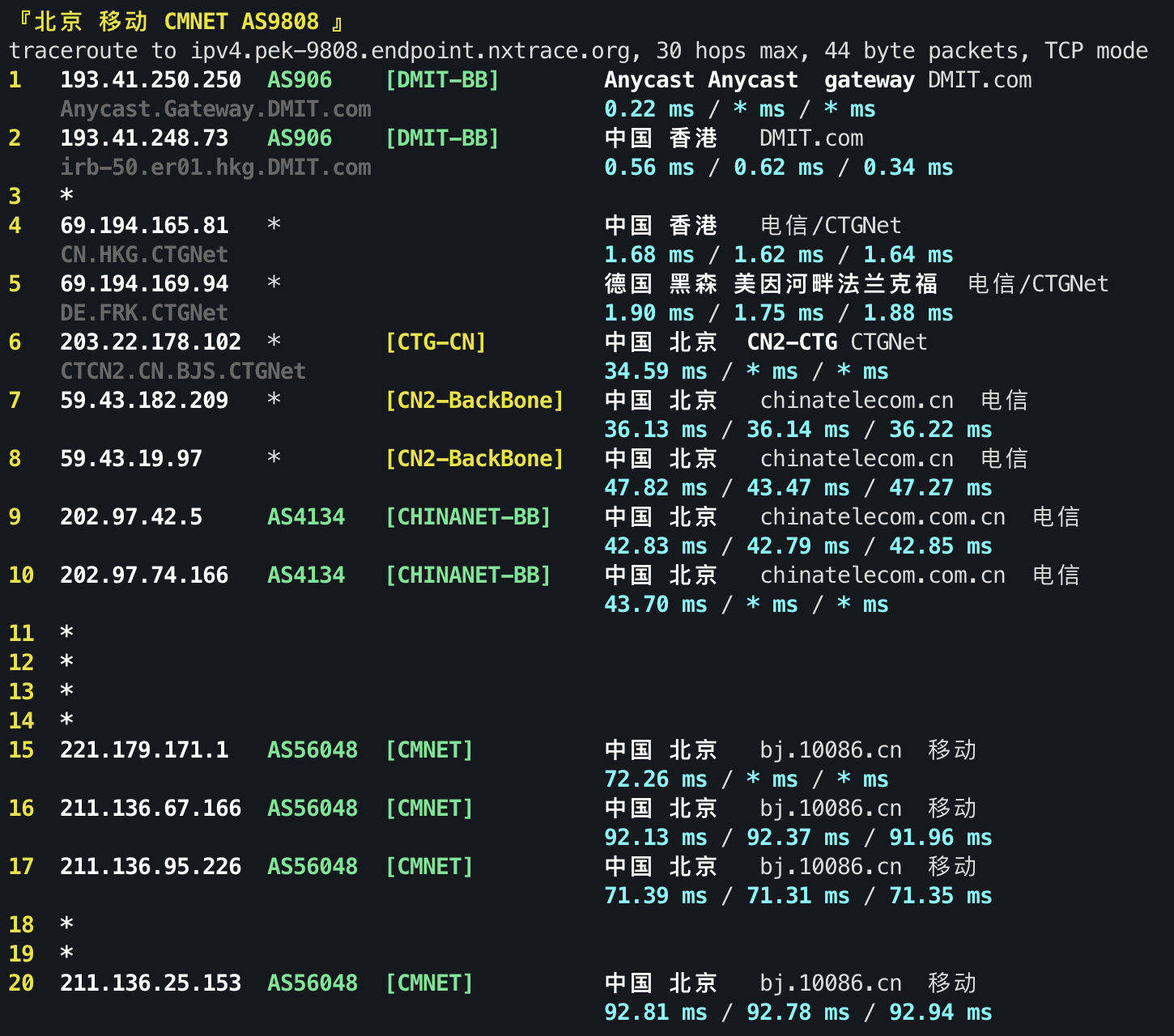Click IP address 203.22.178.102
1174x1036 pixels.
click(x=151, y=342)
